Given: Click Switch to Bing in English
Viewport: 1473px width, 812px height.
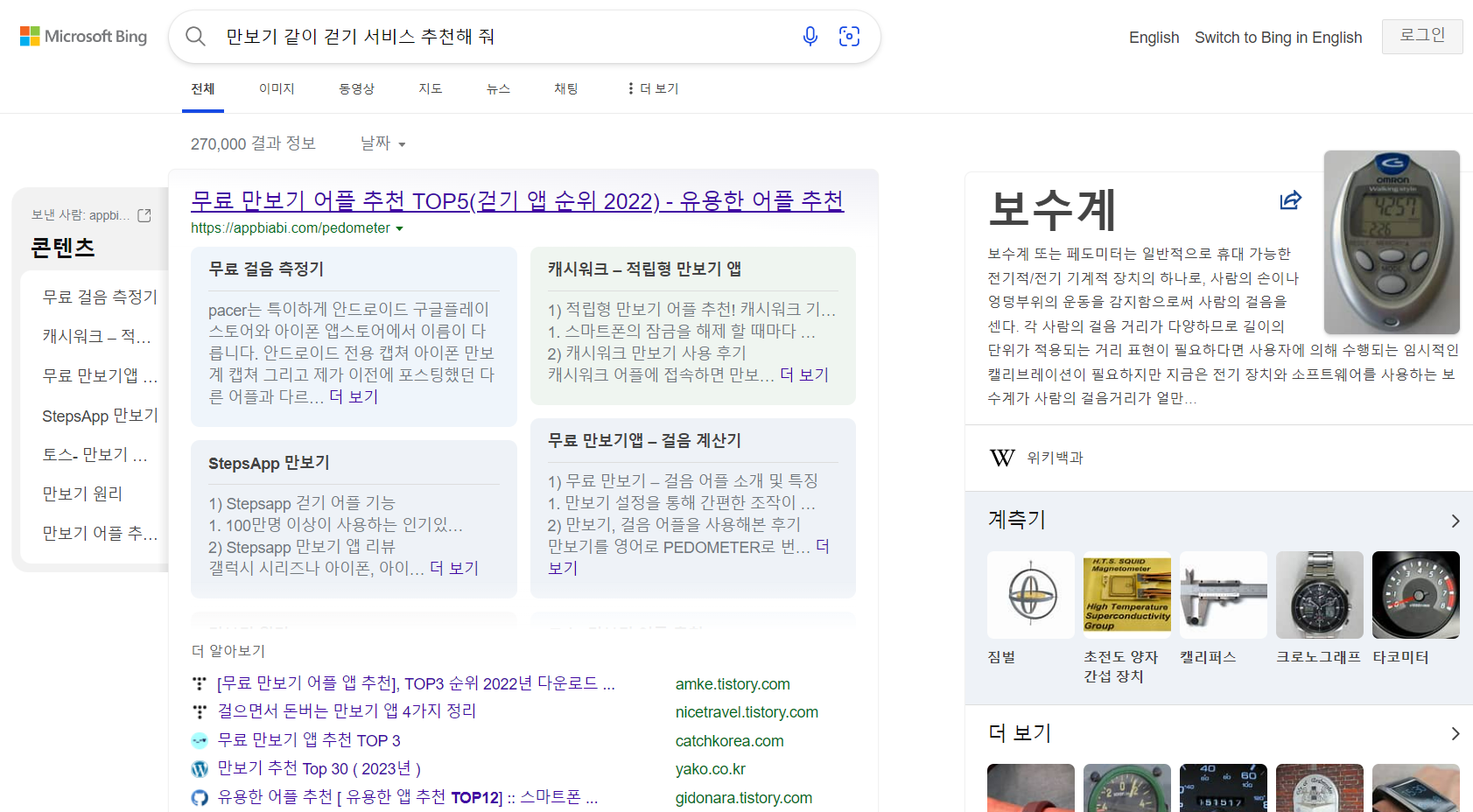Looking at the screenshot, I should [x=1278, y=38].
